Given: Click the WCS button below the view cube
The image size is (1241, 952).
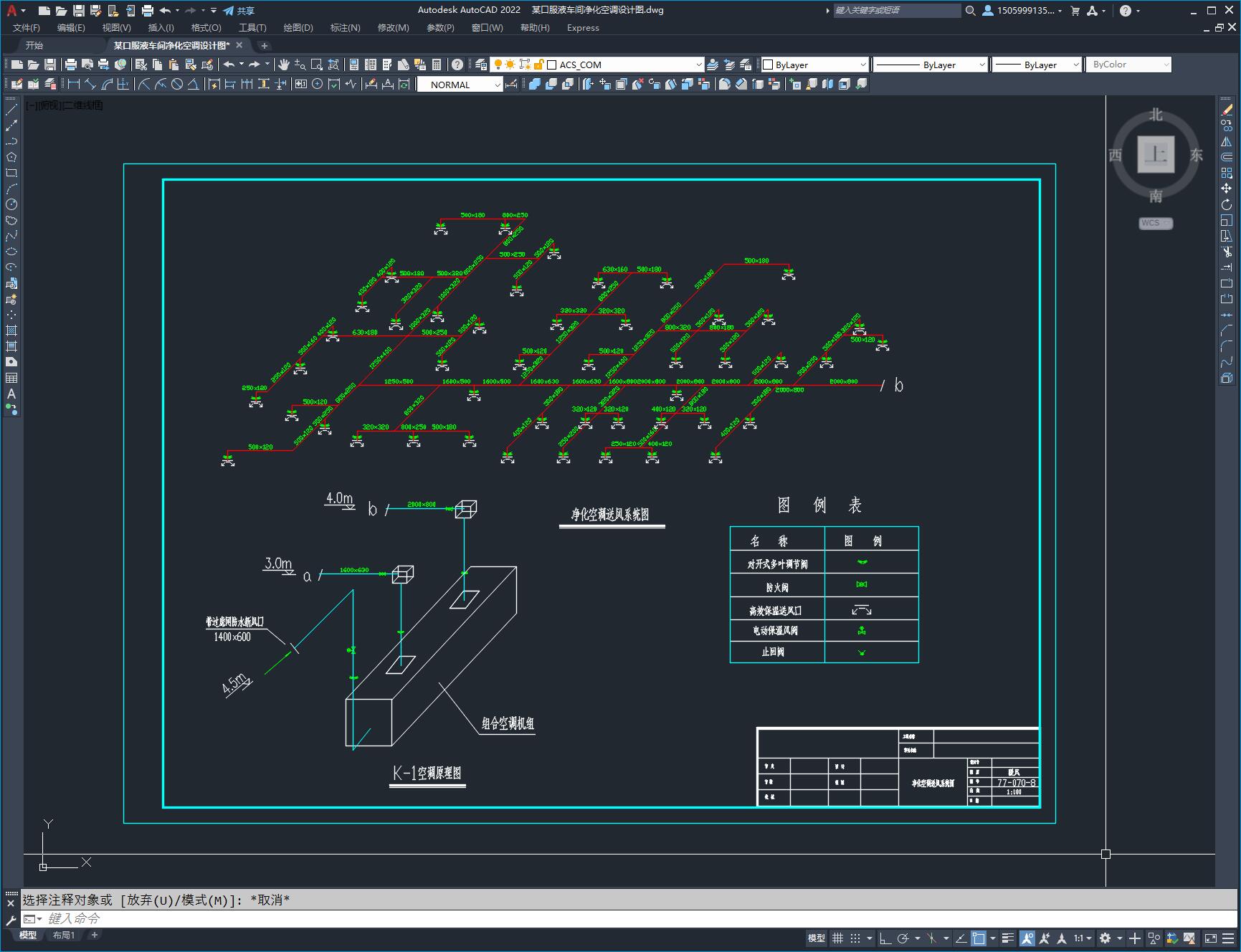Looking at the screenshot, I should [1156, 223].
